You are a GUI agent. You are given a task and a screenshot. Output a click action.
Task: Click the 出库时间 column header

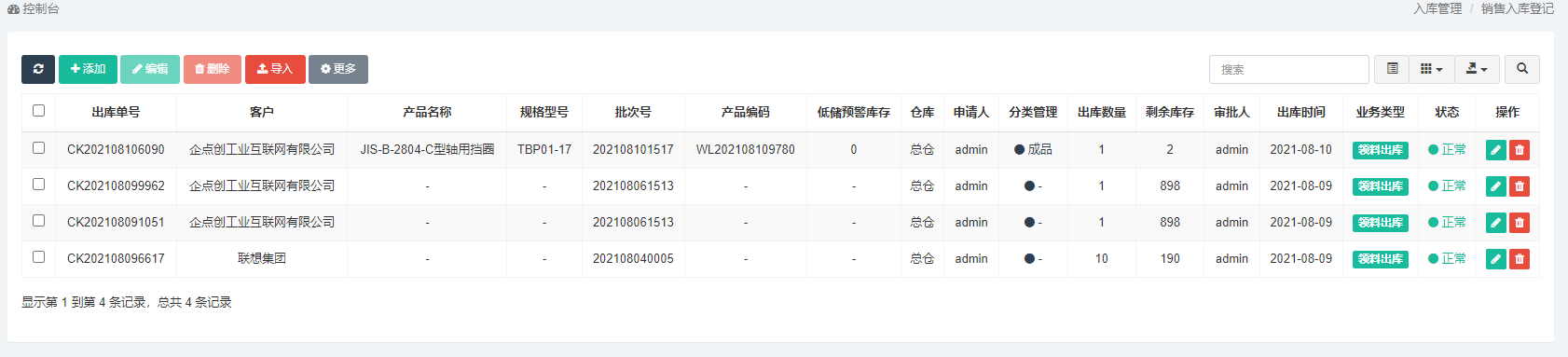[1301, 112]
